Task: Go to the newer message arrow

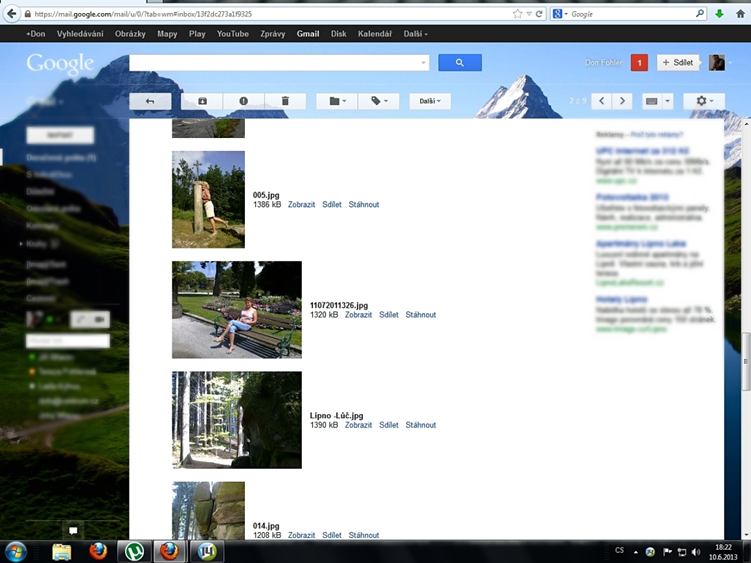Action: point(602,101)
